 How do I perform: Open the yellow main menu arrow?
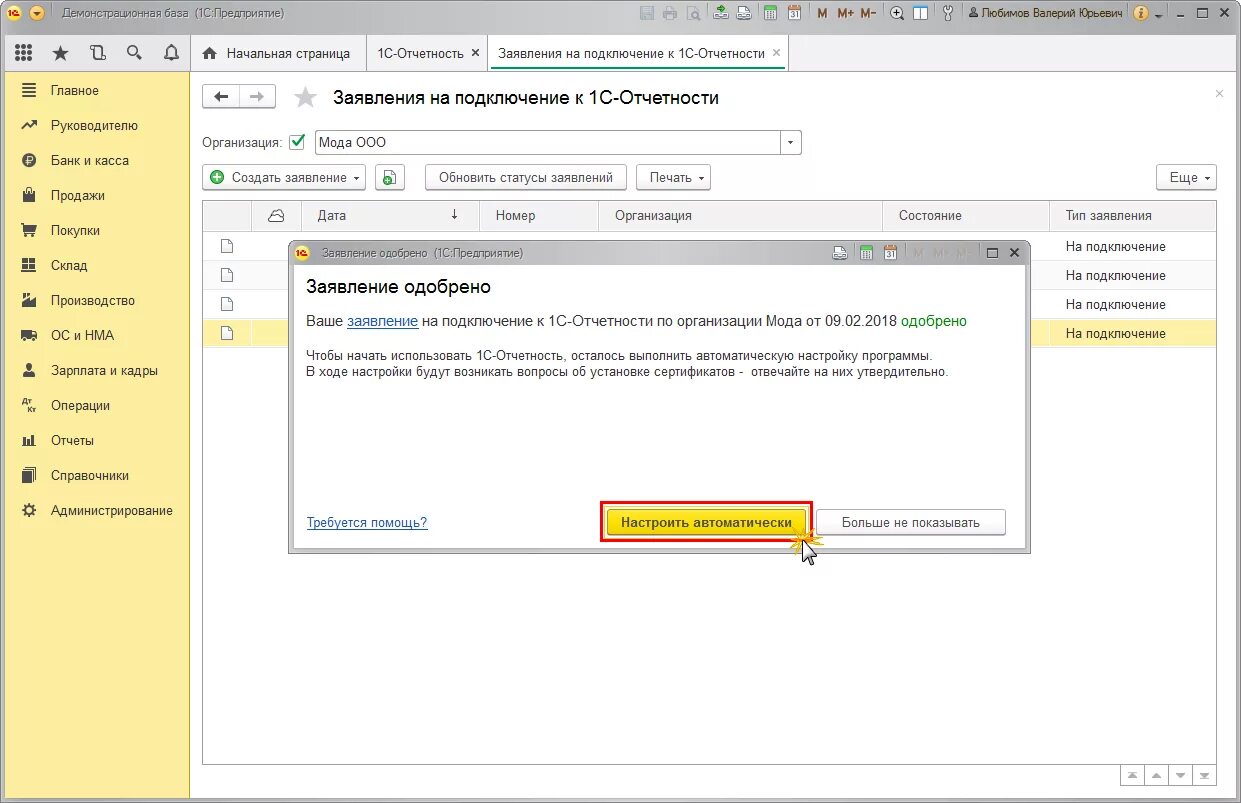click(x=37, y=13)
